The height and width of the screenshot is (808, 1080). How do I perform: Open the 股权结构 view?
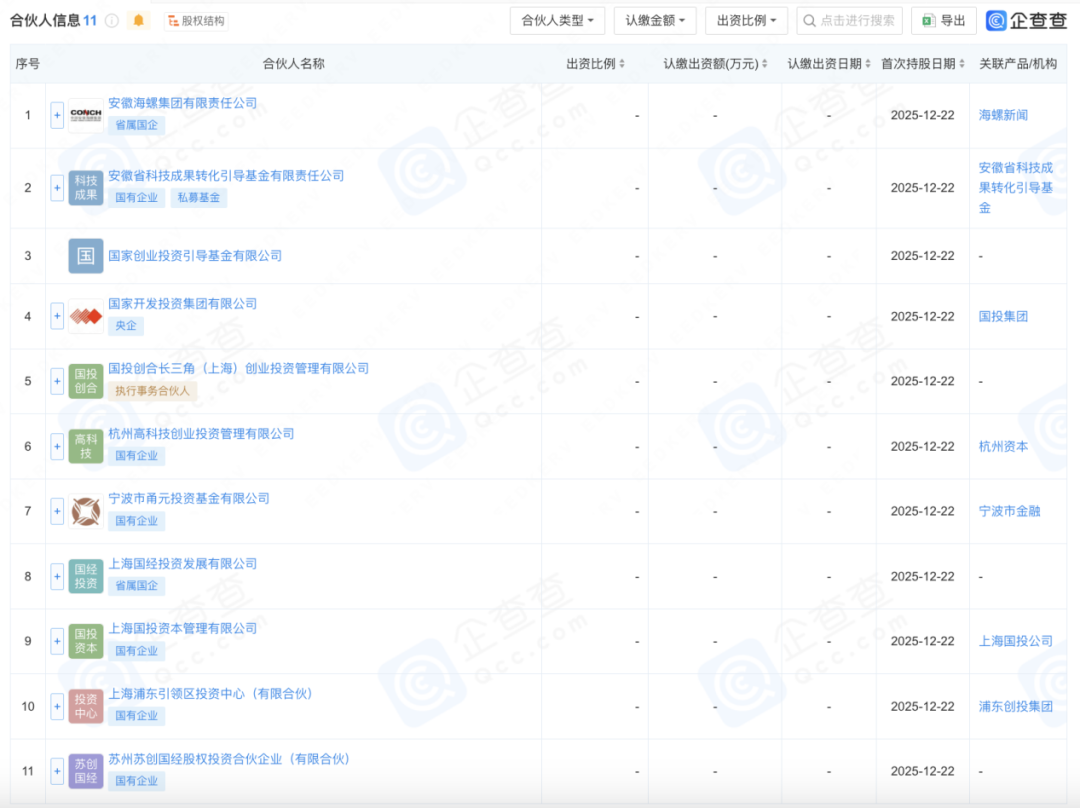(x=196, y=19)
